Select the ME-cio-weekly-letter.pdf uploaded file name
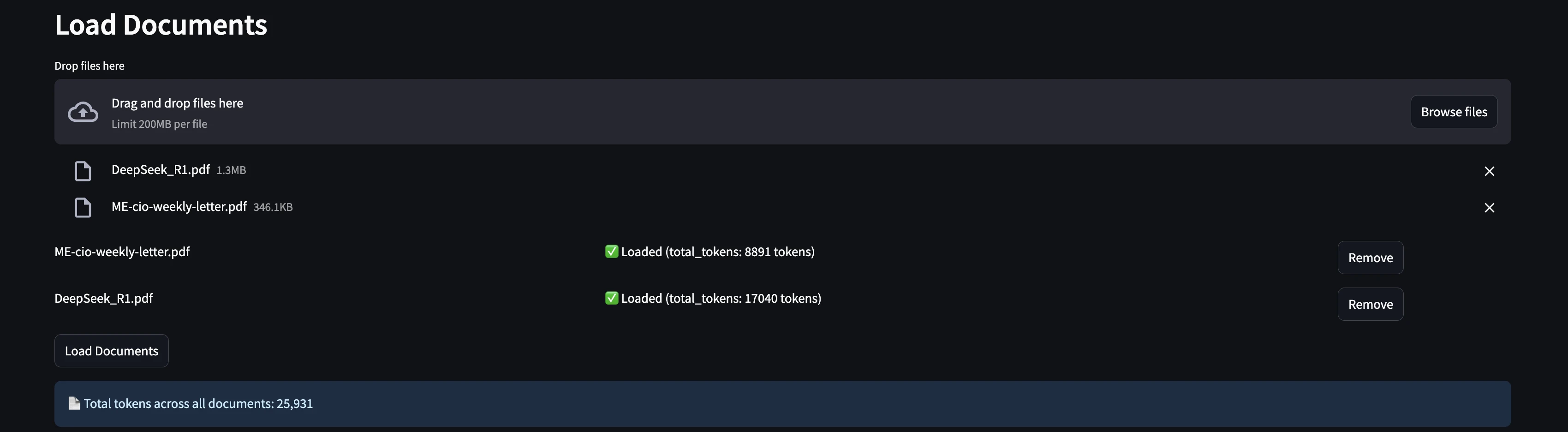Screen dimensions: 1568x432 [179, 207]
